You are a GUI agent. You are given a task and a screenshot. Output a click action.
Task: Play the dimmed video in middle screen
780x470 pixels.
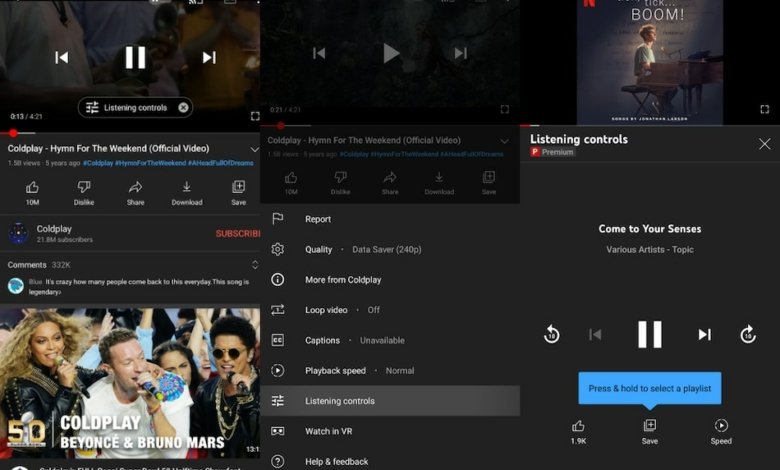click(x=391, y=53)
